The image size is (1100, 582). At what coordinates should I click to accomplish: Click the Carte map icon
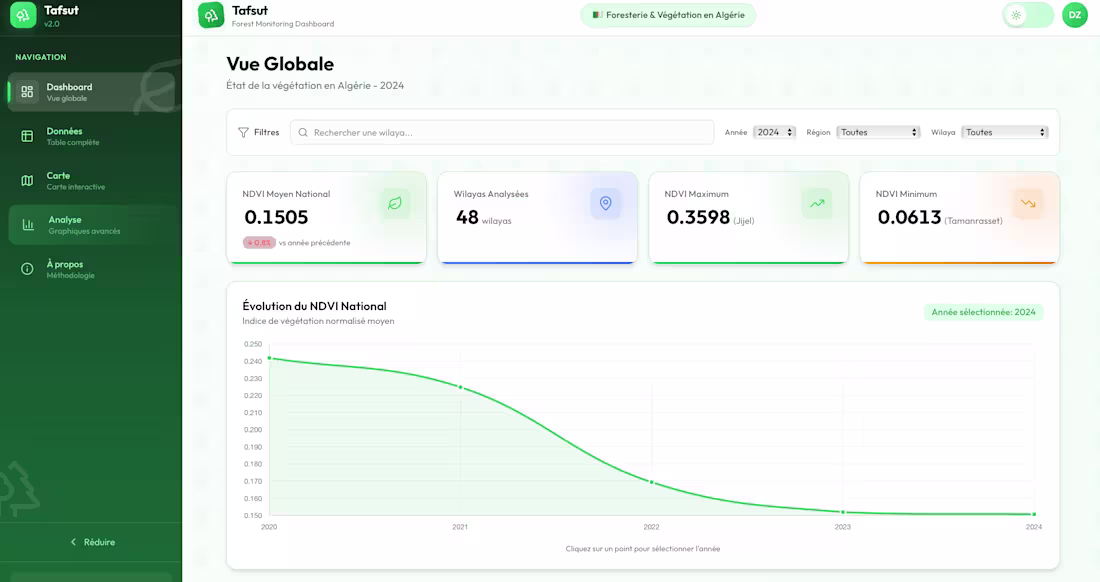click(27, 181)
